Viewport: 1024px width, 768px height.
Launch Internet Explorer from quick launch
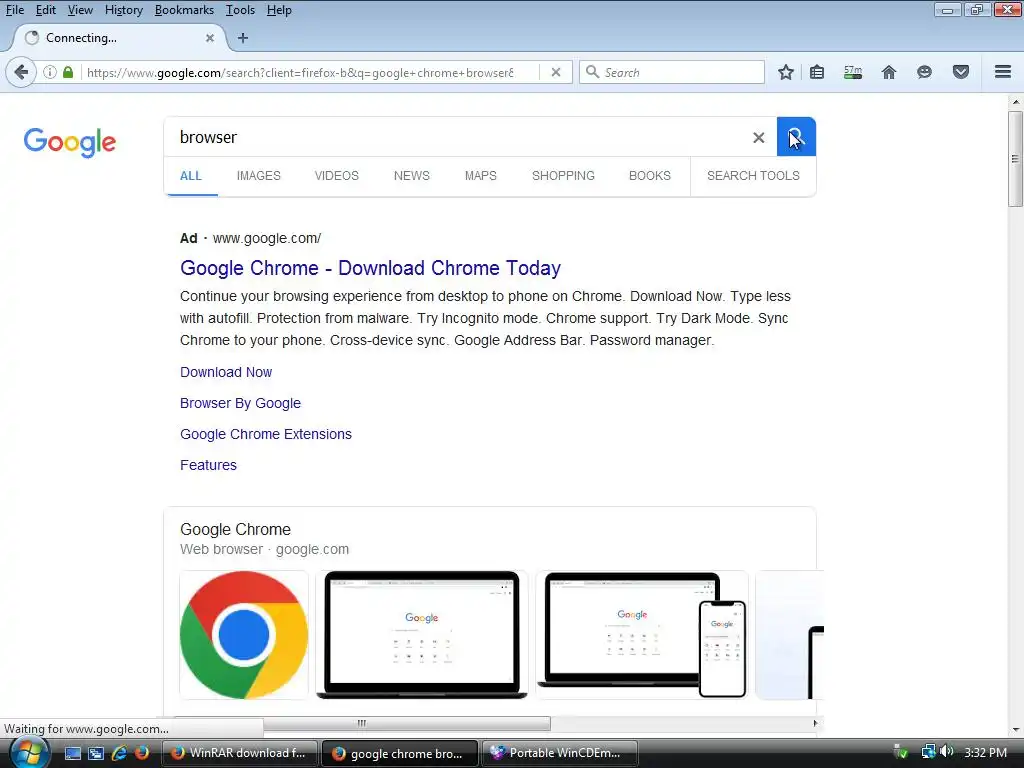coord(119,753)
